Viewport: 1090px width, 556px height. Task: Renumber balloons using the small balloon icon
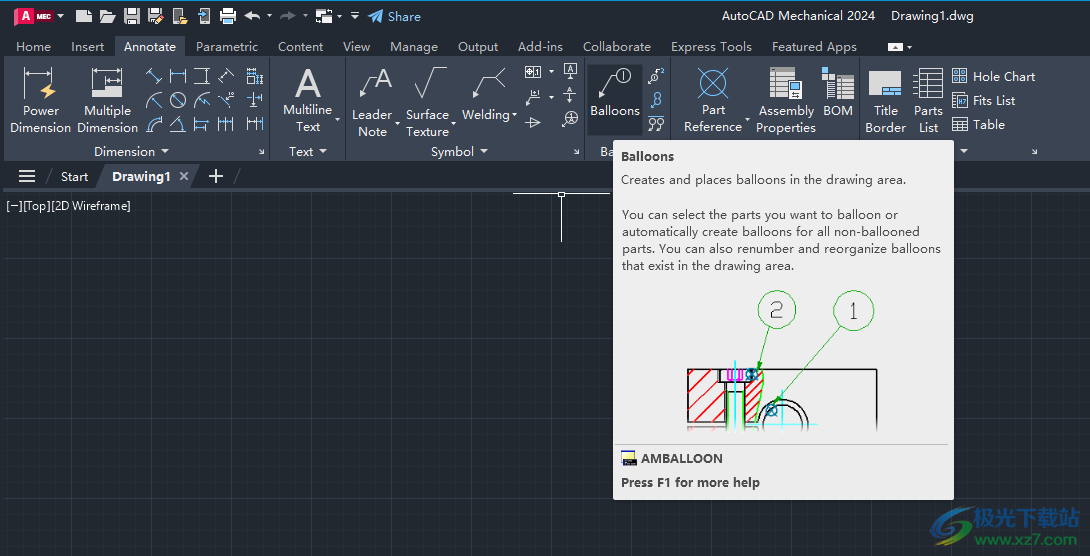[656, 76]
